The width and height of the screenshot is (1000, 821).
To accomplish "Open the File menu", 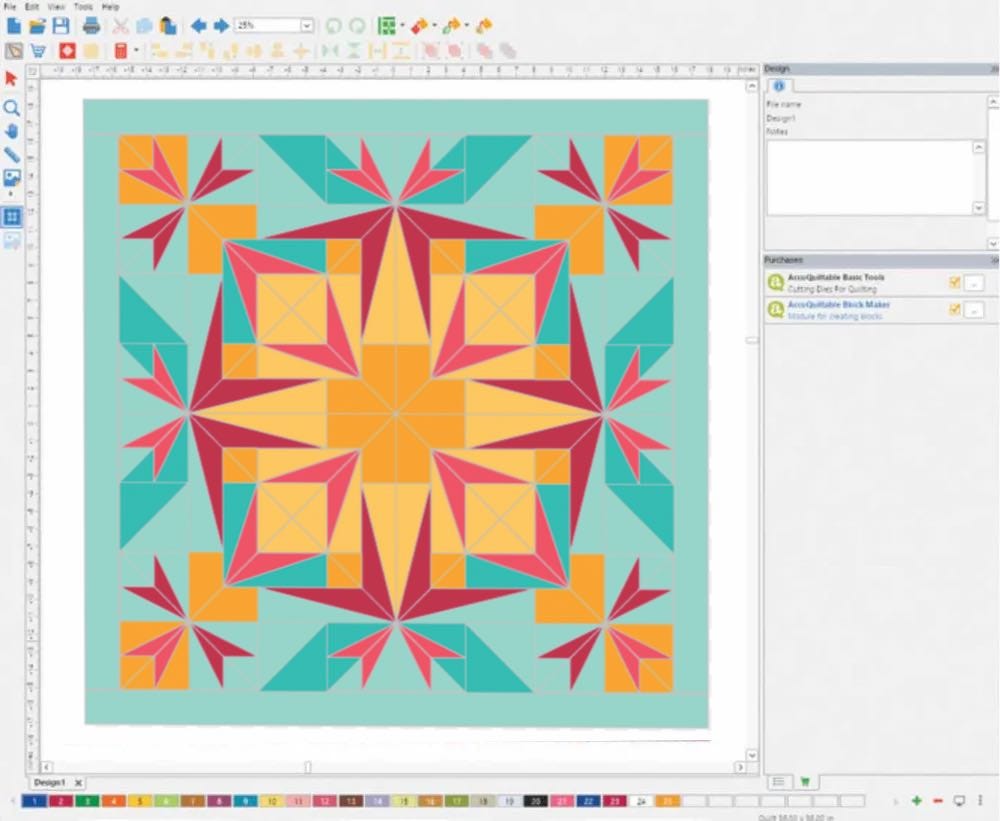I will [x=10, y=7].
